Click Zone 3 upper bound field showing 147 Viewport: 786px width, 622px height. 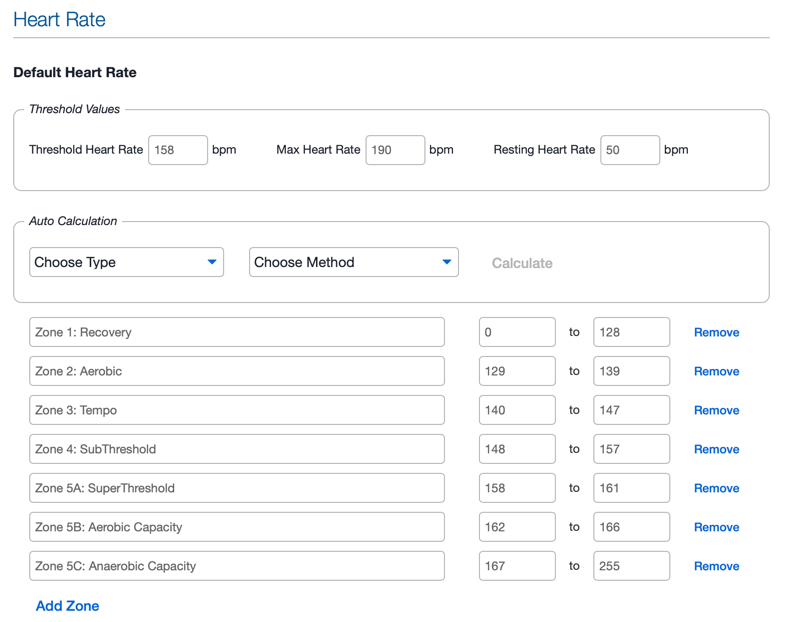(632, 410)
